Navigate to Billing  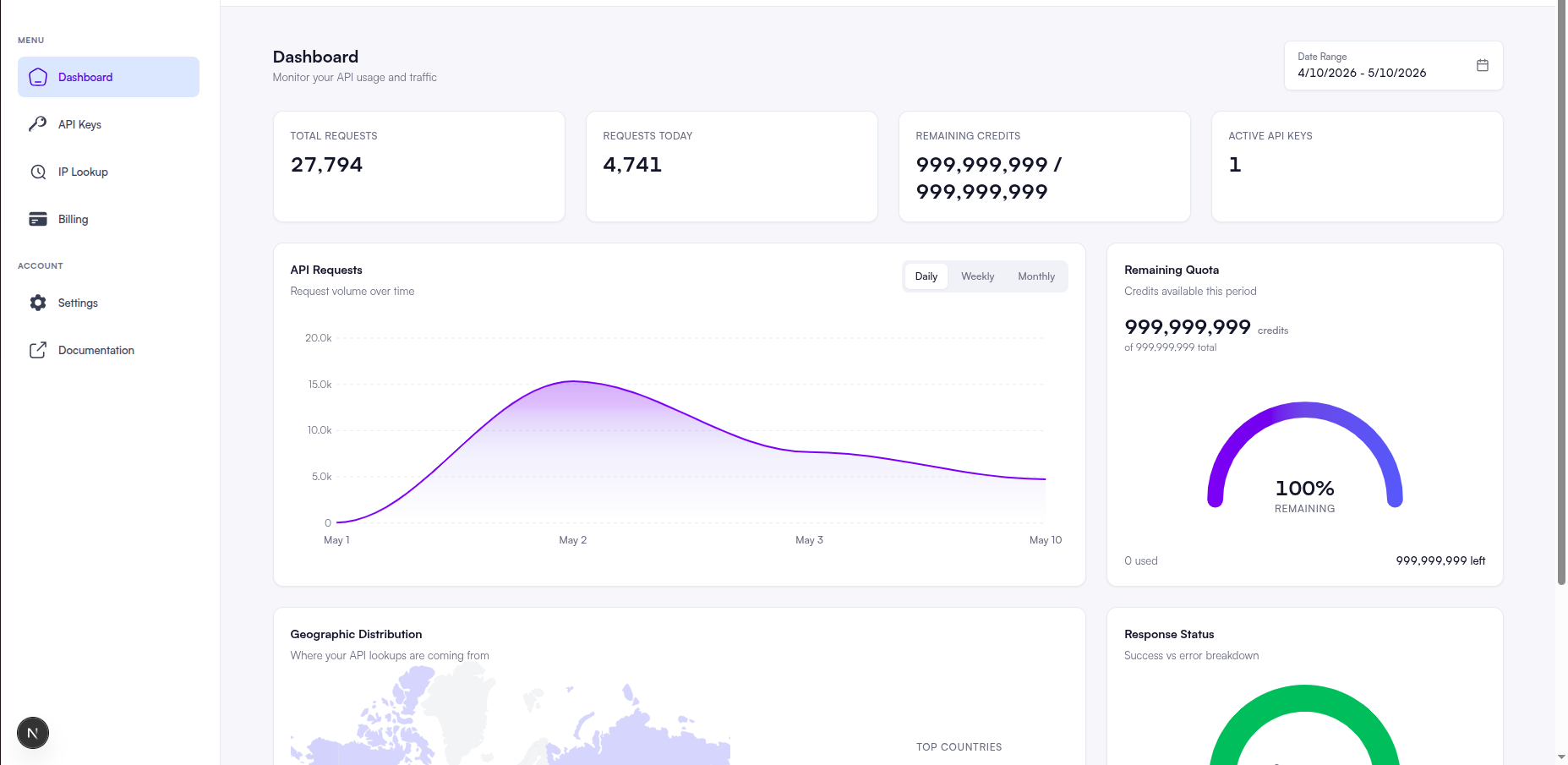[x=108, y=219]
